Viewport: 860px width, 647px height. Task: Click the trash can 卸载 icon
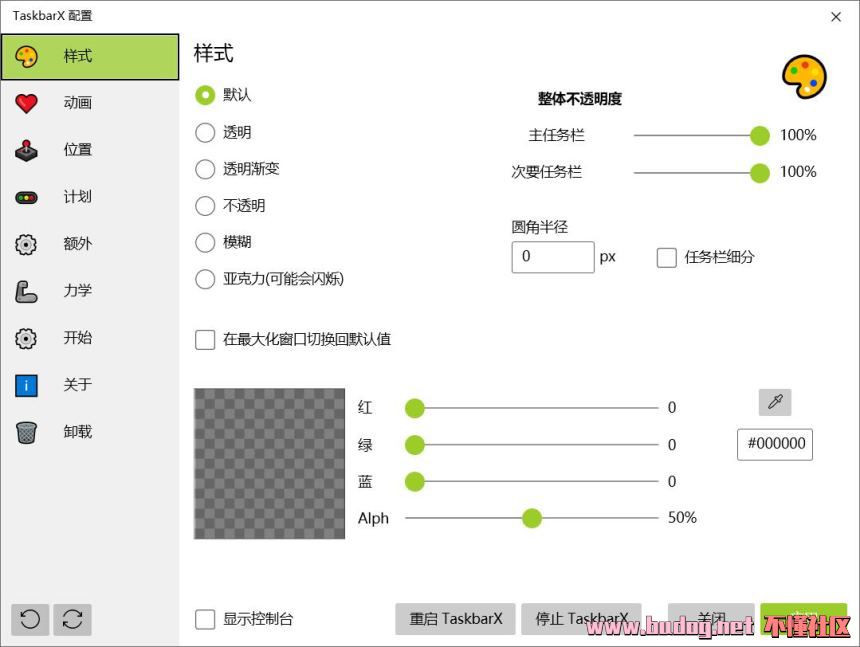point(26,432)
